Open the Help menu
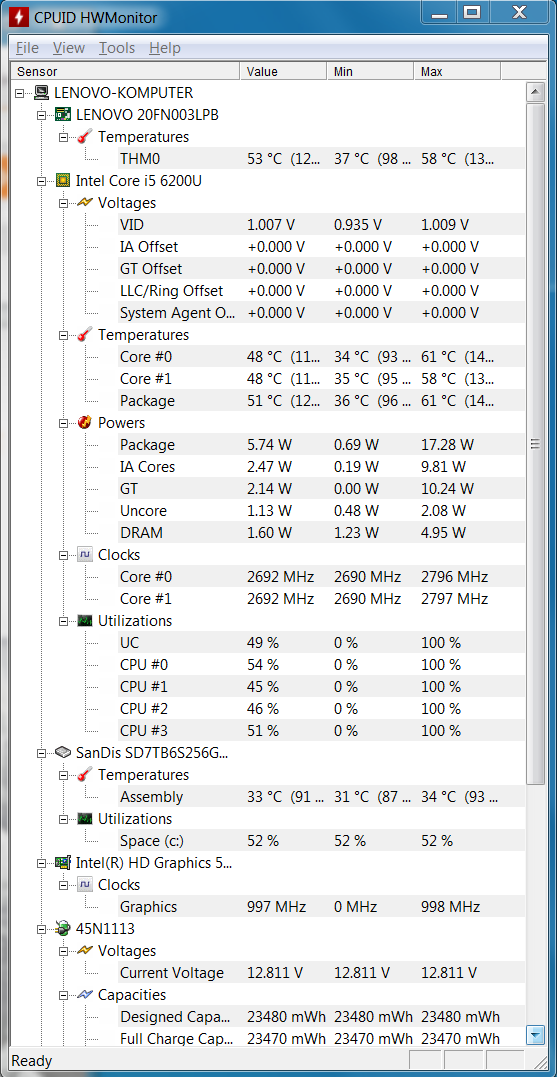This screenshot has width=557, height=1077. (x=165, y=48)
